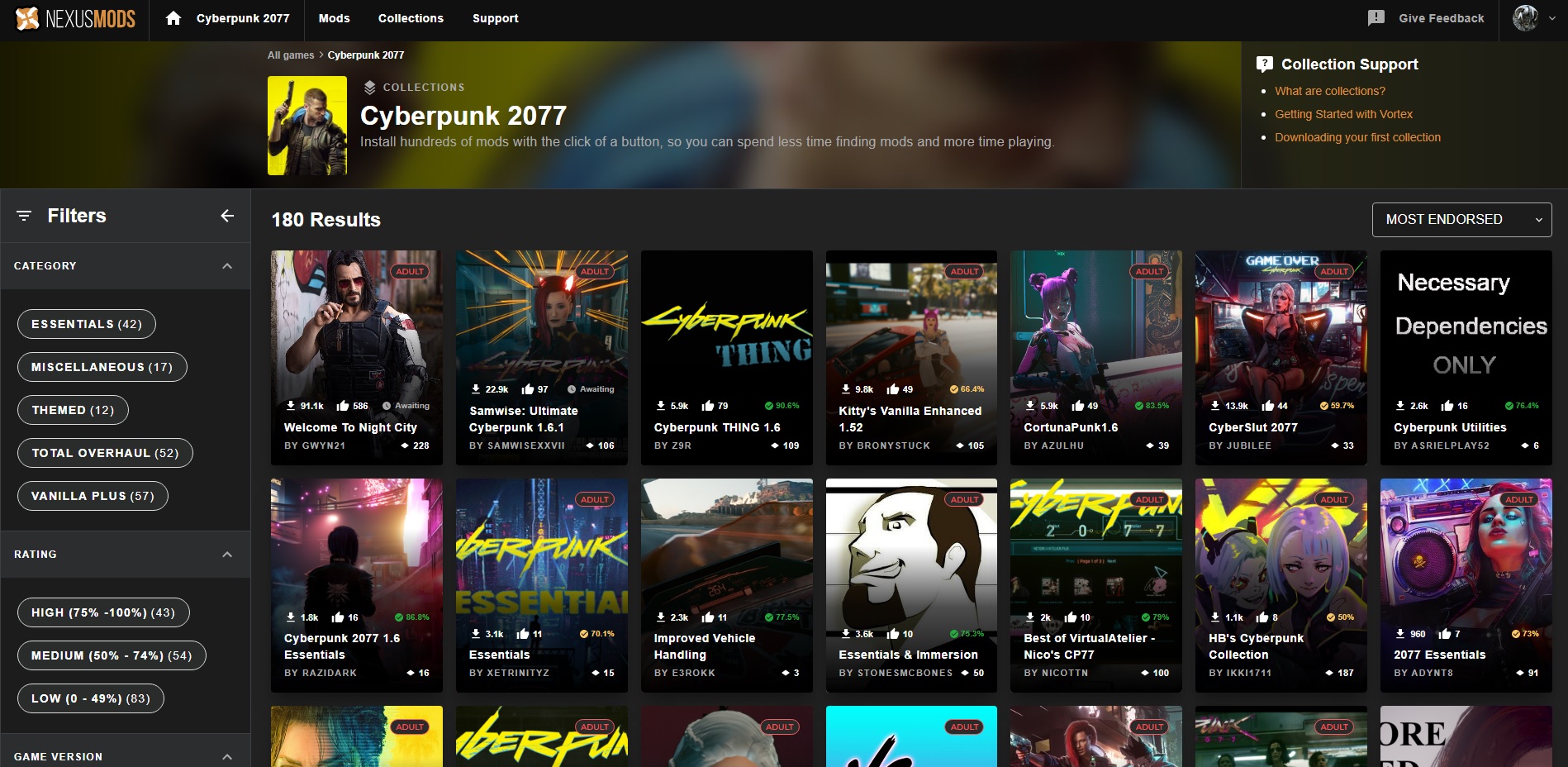
Task: Collapse the Rating filter section
Action: coord(227,555)
